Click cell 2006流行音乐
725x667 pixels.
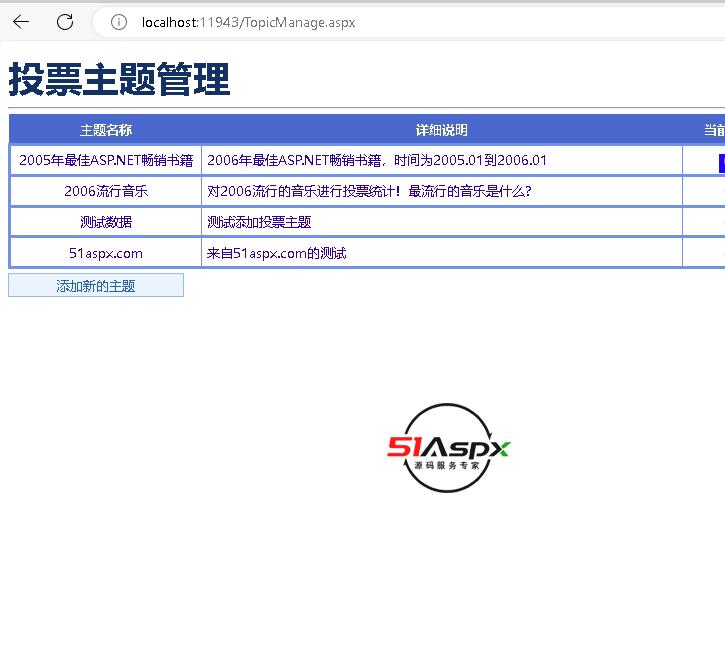(106, 191)
